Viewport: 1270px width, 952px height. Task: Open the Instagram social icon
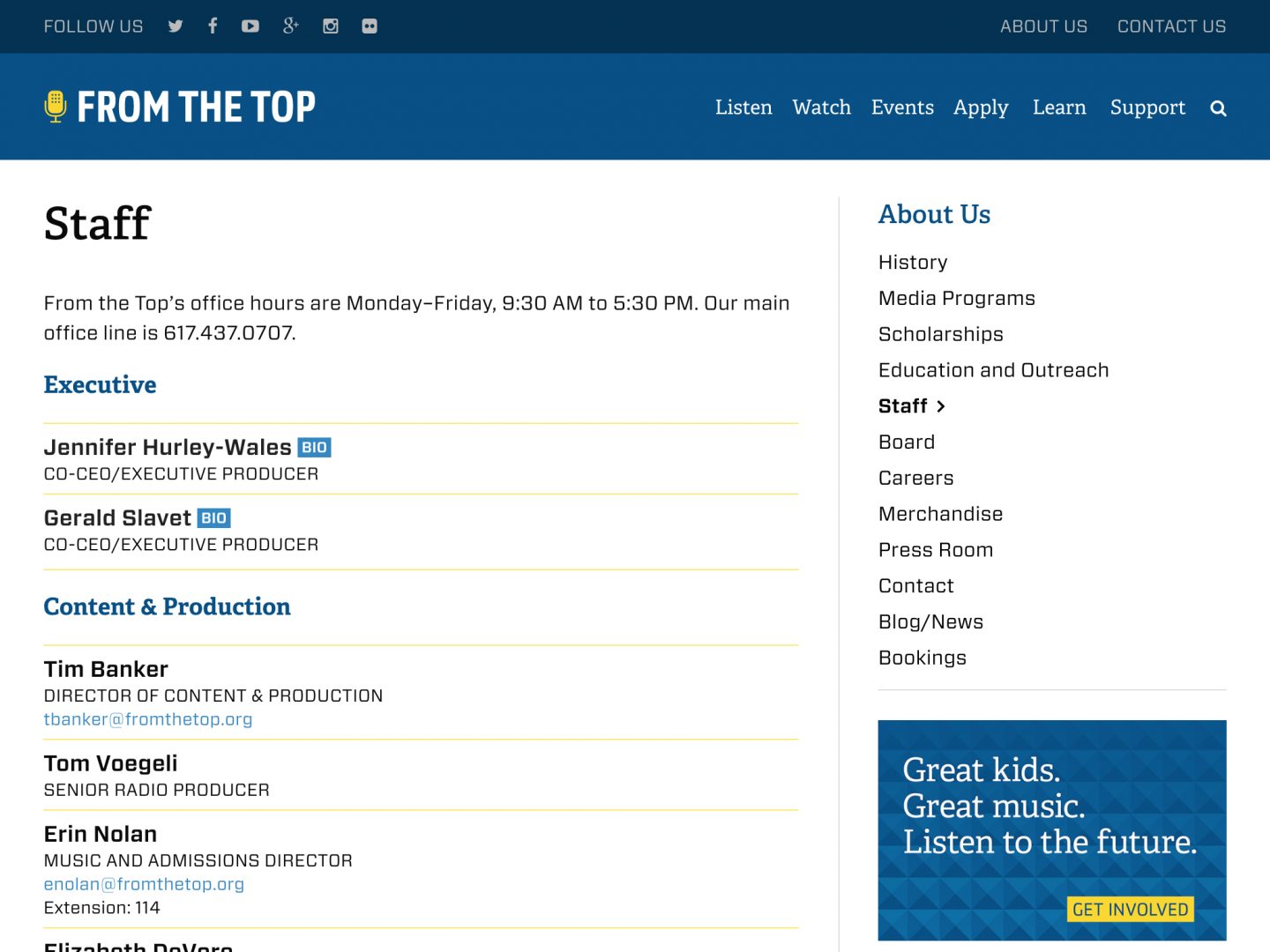[331, 26]
